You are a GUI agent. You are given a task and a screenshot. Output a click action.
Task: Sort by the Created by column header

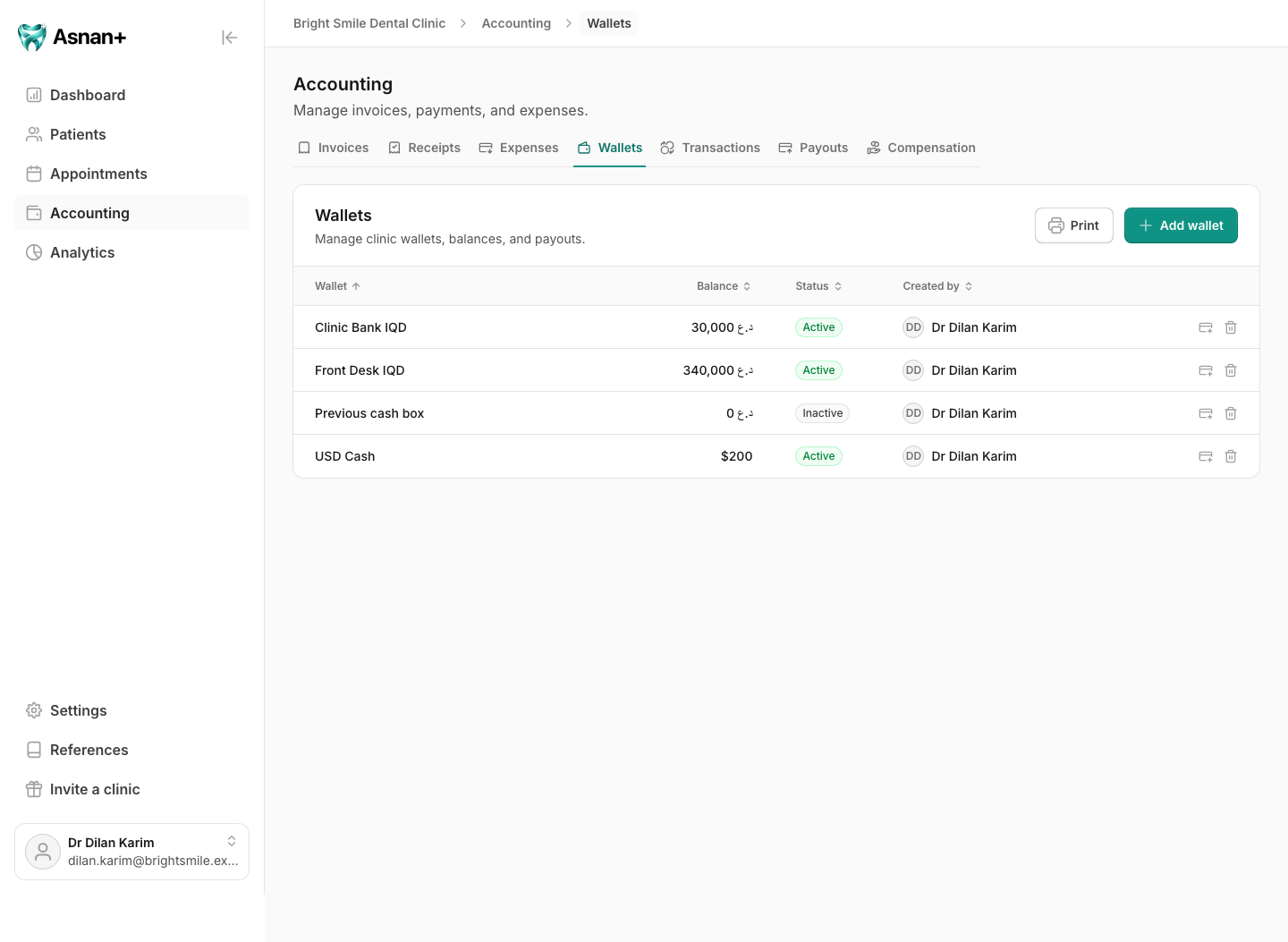click(x=937, y=286)
